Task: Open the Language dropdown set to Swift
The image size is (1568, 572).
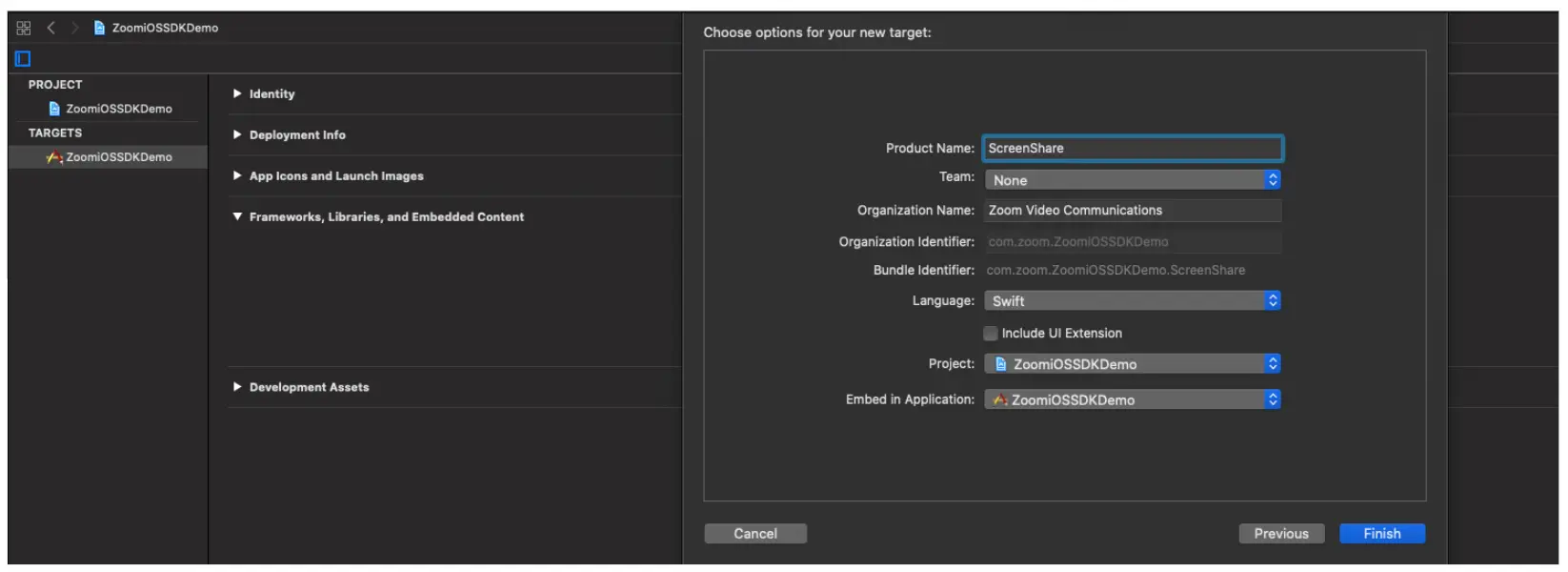Action: point(1132,301)
